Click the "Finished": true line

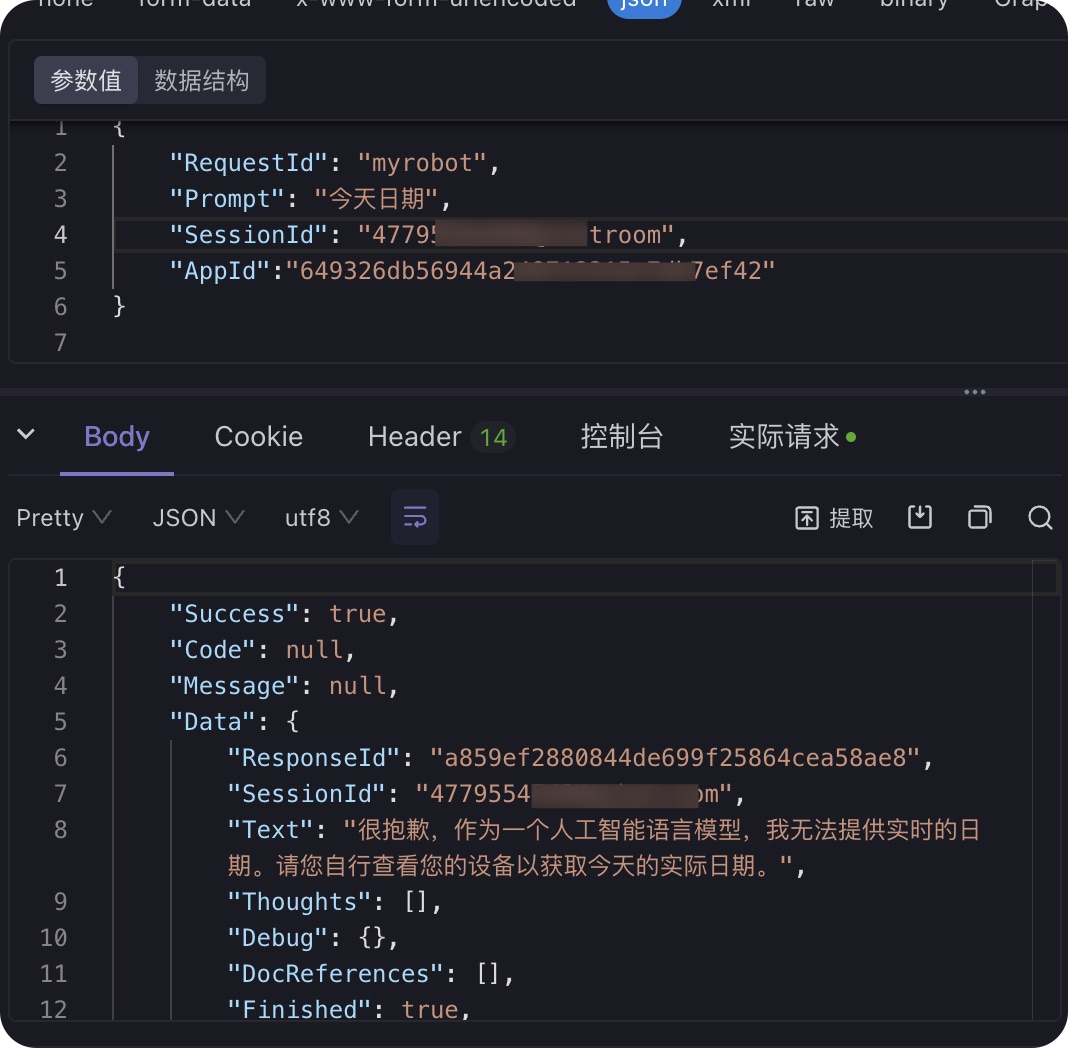point(349,1009)
